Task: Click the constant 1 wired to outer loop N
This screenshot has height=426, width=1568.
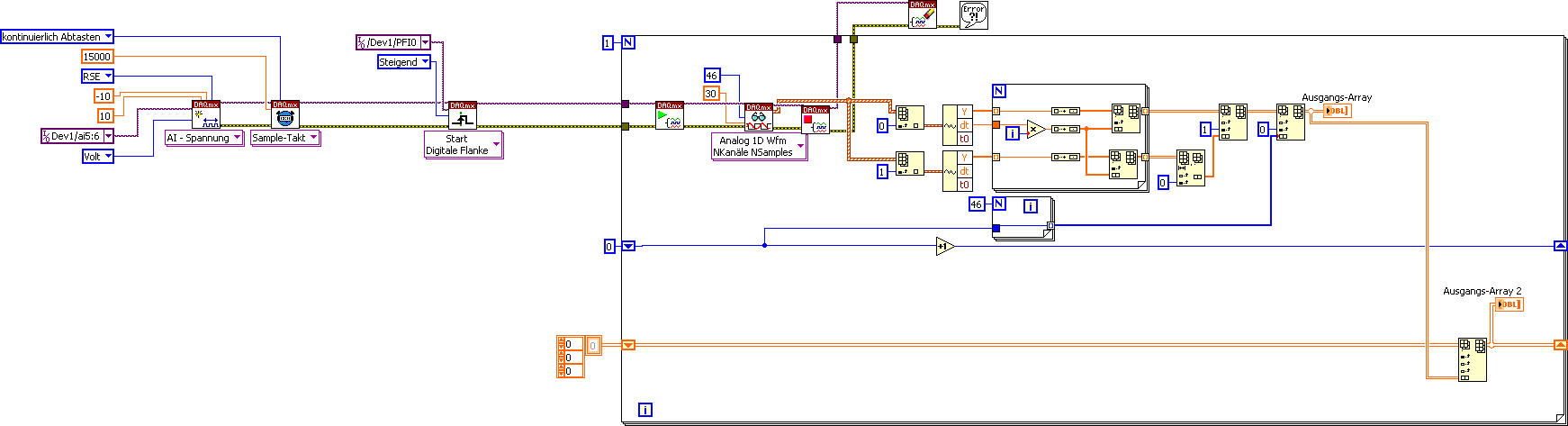Action: (x=608, y=42)
